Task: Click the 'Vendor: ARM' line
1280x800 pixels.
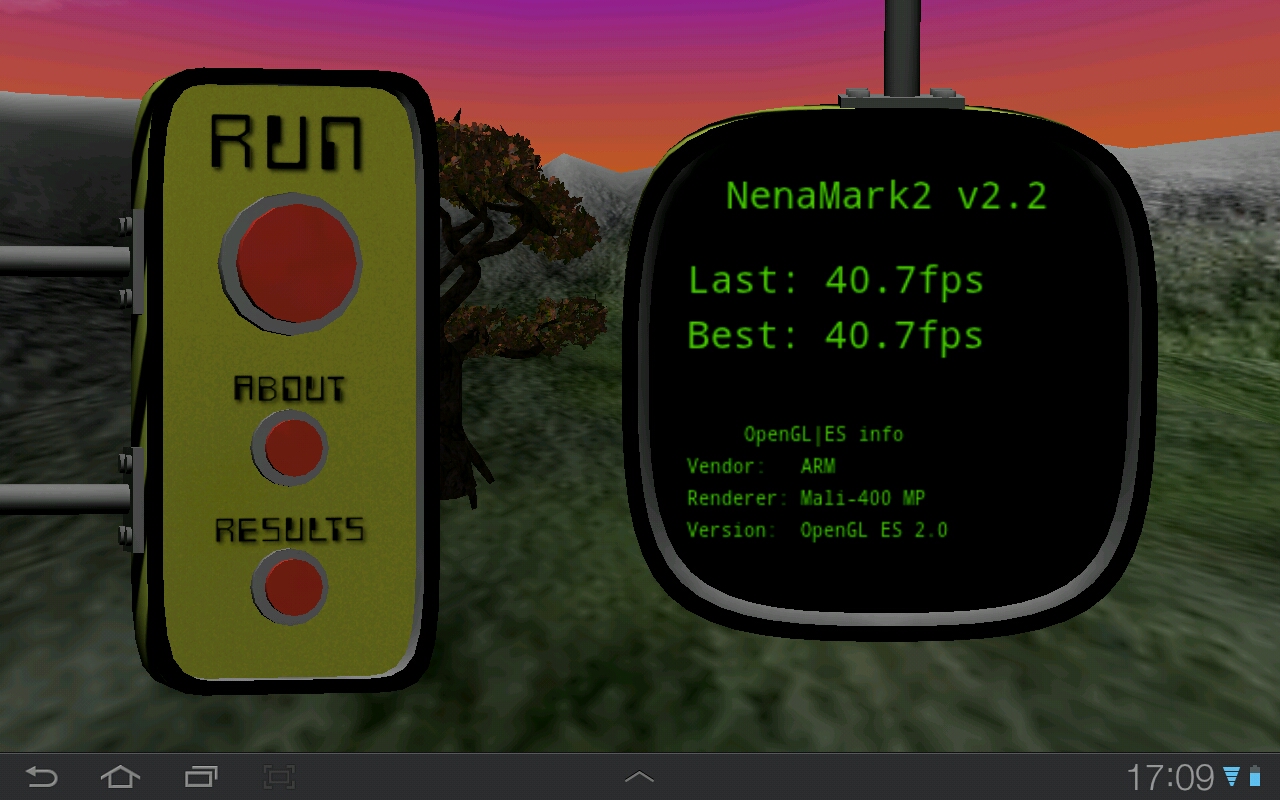Action: coord(761,466)
